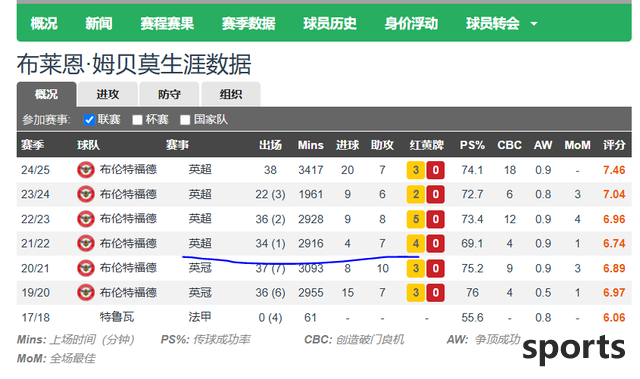Click the 进球 column header

347,145
